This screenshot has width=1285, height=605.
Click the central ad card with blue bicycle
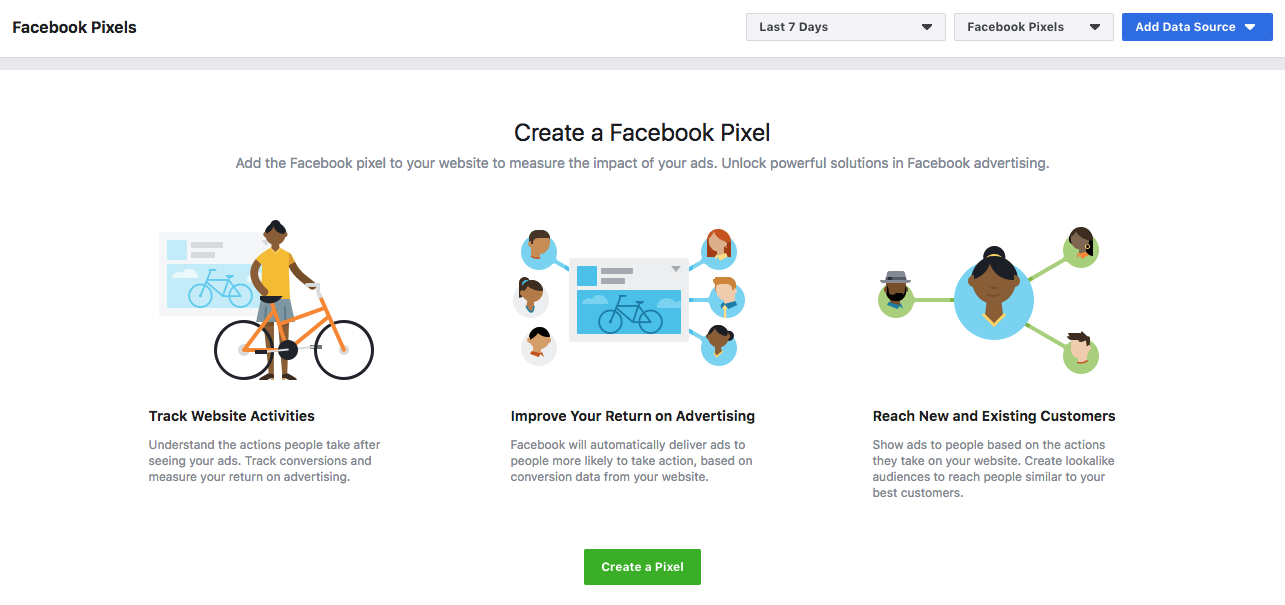pyautogui.click(x=628, y=299)
